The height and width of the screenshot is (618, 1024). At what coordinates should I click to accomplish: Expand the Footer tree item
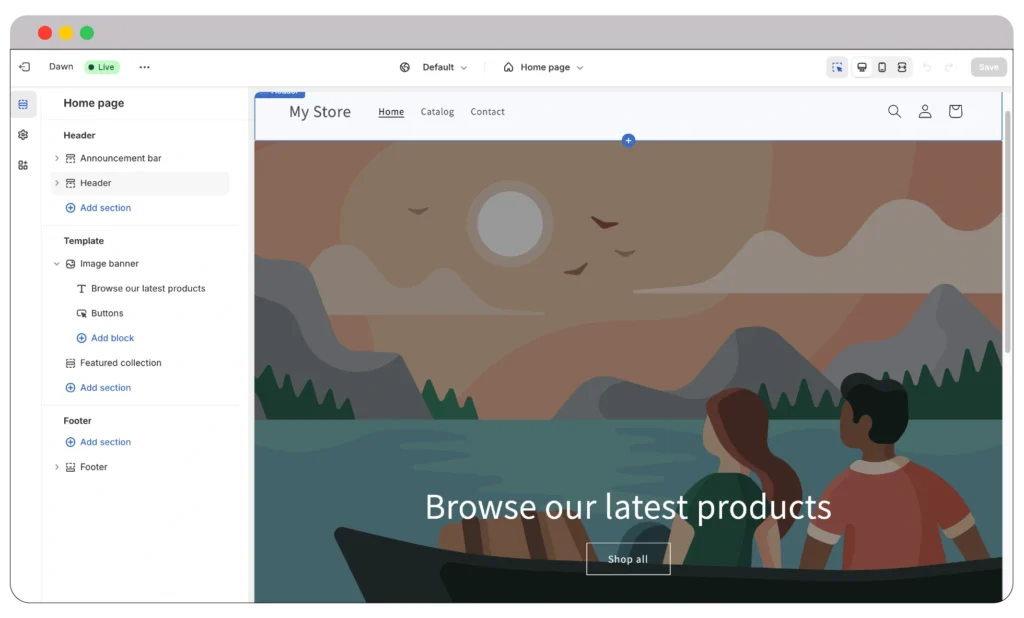[x=57, y=466]
